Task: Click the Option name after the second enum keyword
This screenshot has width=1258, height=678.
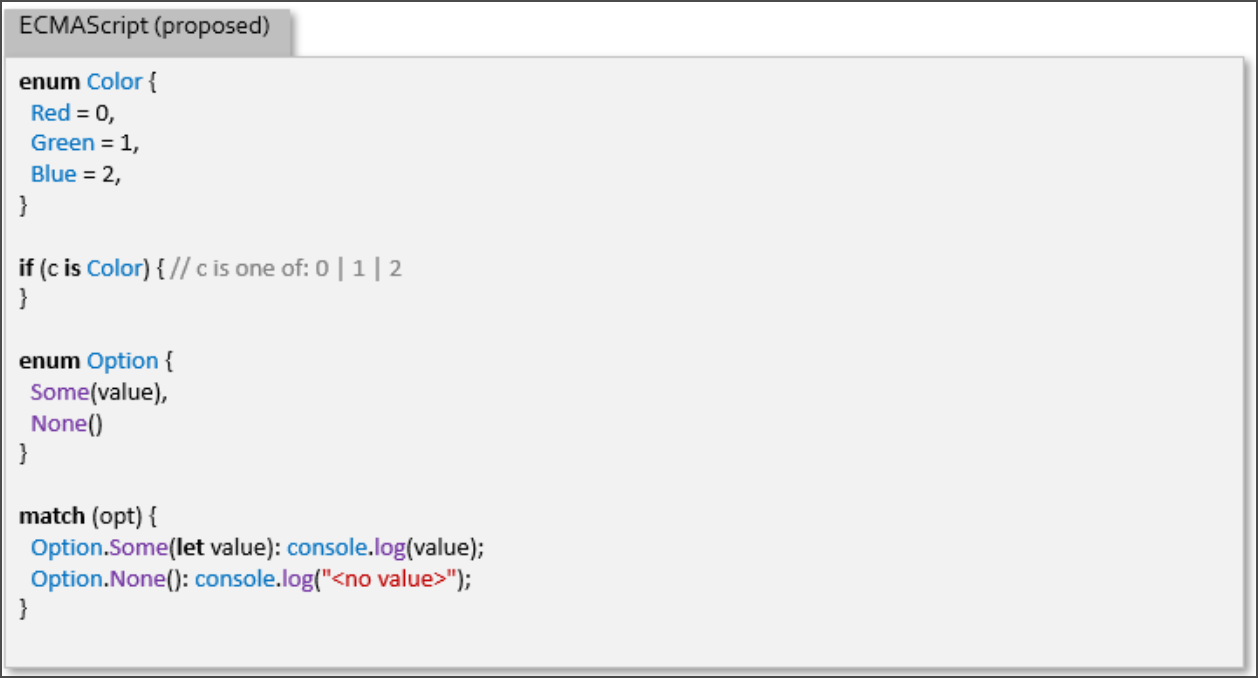Action: tap(122, 361)
